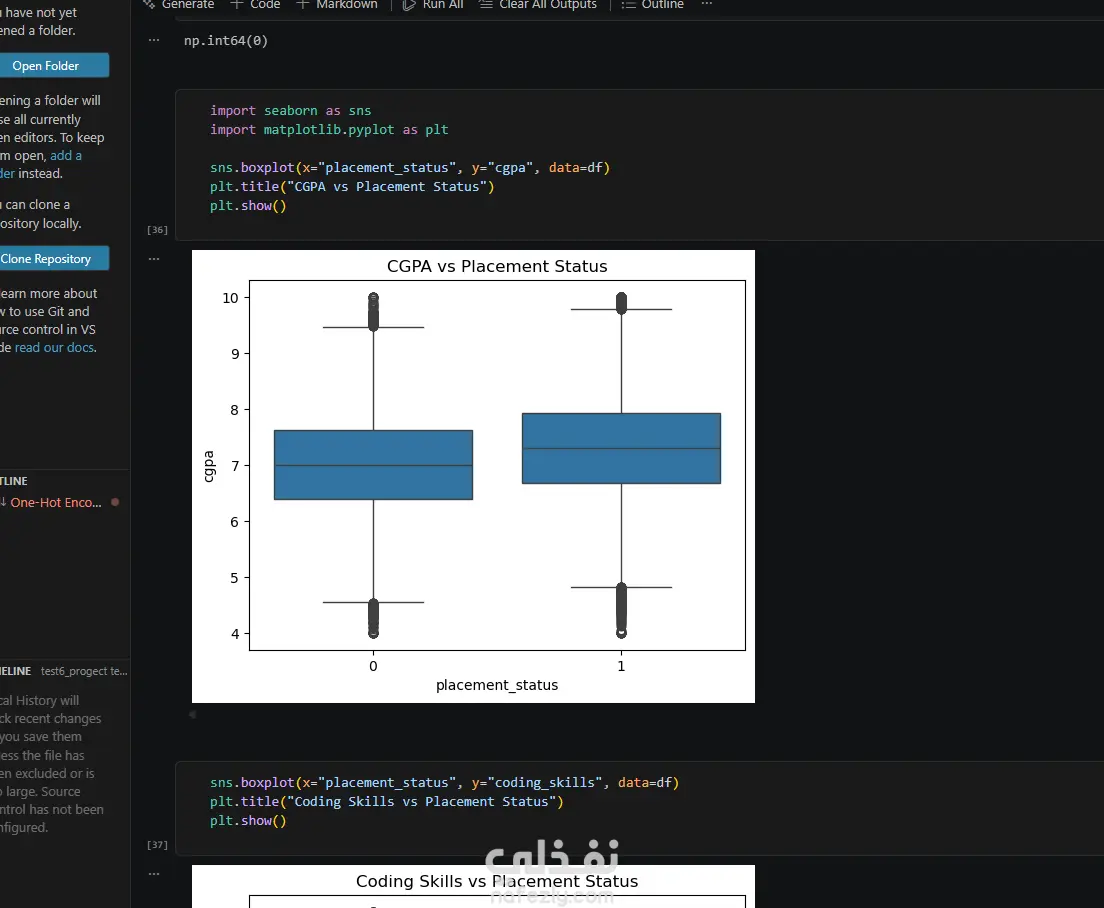Click the Generate sparkle icon in notebook toolbar

click(x=149, y=4)
